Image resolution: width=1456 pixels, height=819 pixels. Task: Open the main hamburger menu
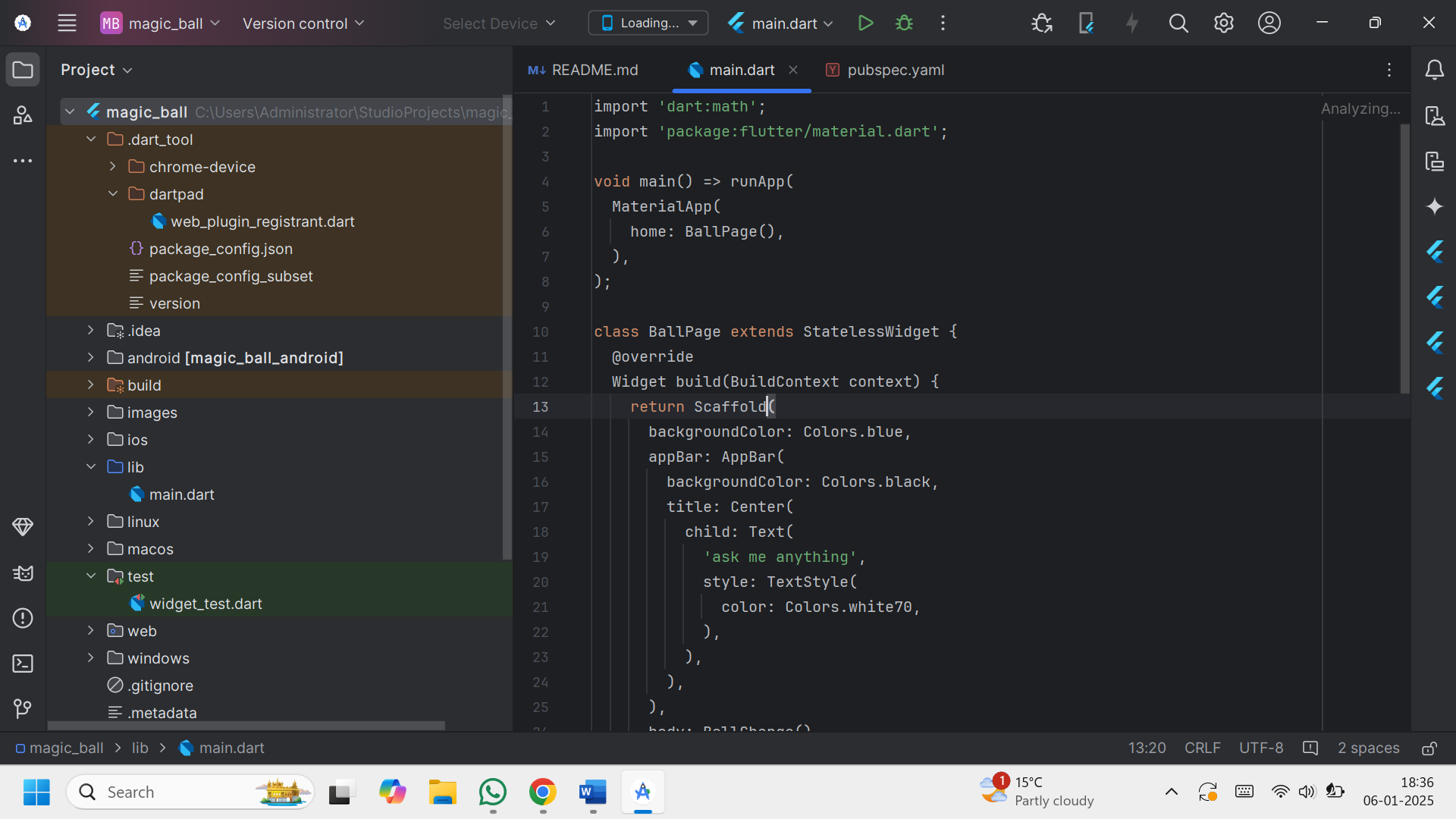coord(67,23)
